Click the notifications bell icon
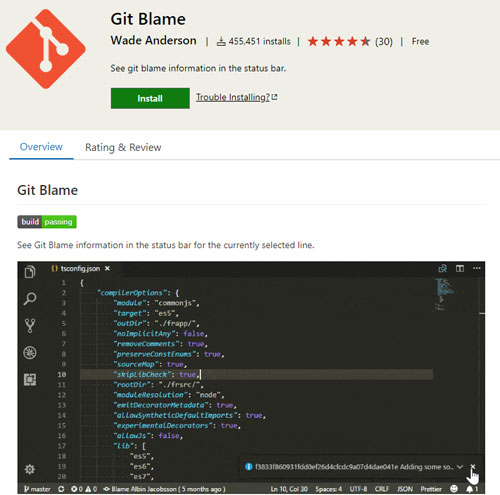 pos(472,489)
